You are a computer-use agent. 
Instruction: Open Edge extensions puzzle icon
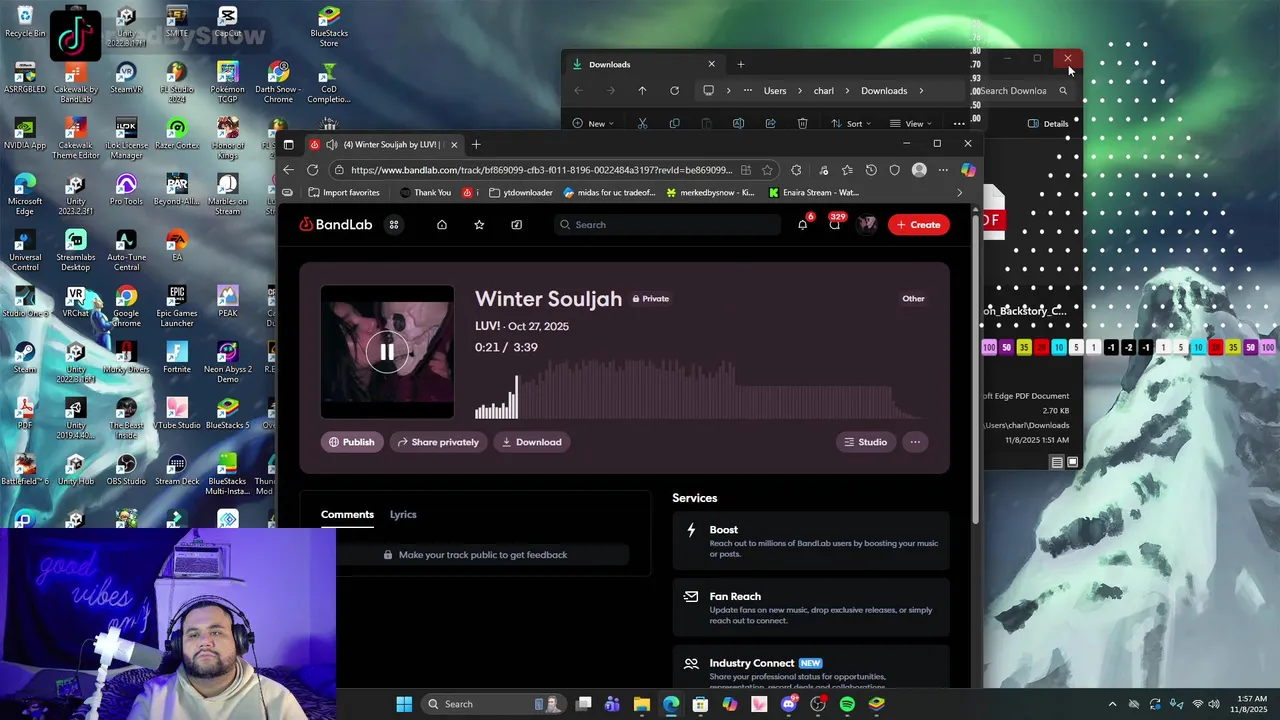point(796,170)
